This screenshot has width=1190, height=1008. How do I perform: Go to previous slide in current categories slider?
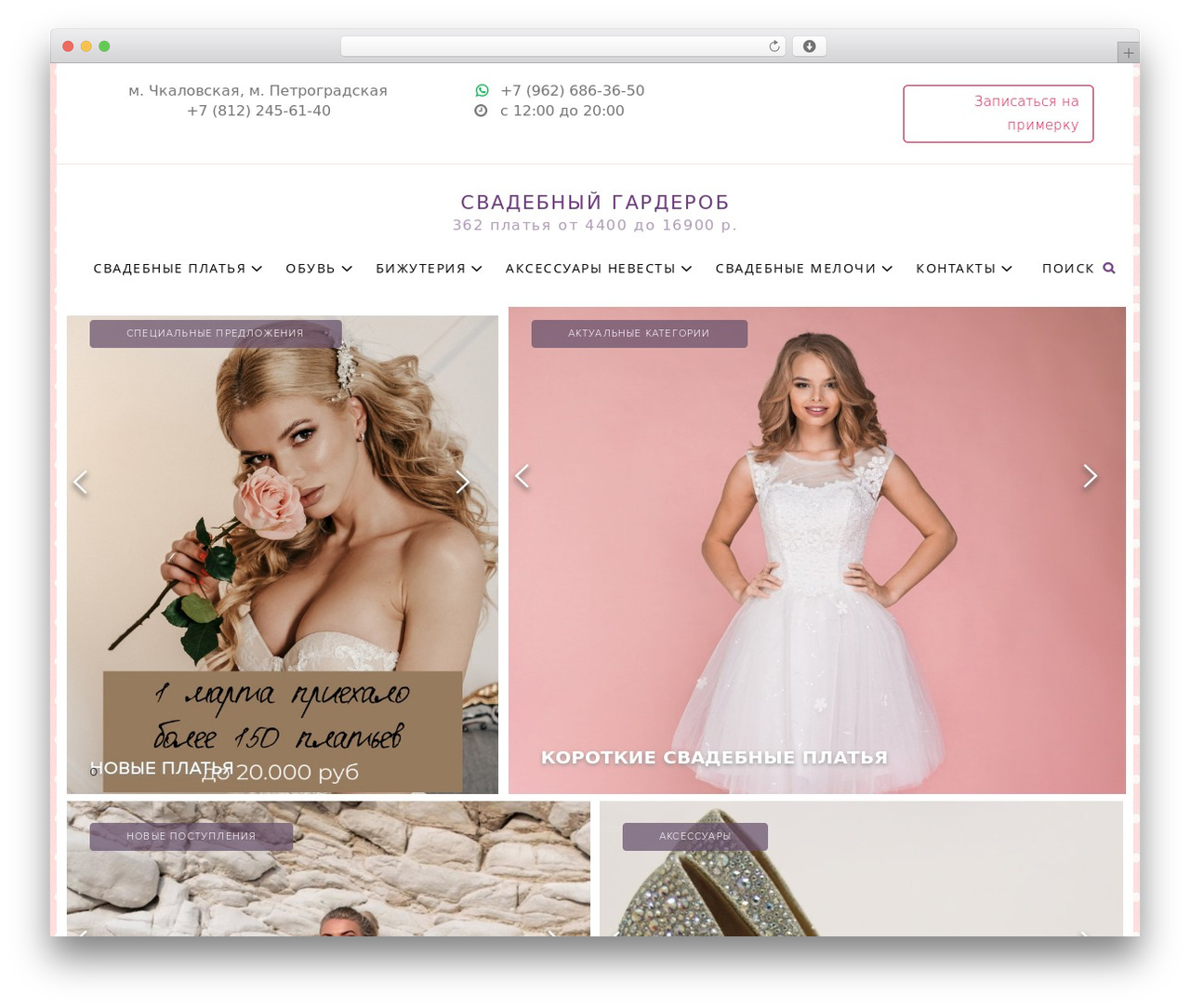coord(522,476)
